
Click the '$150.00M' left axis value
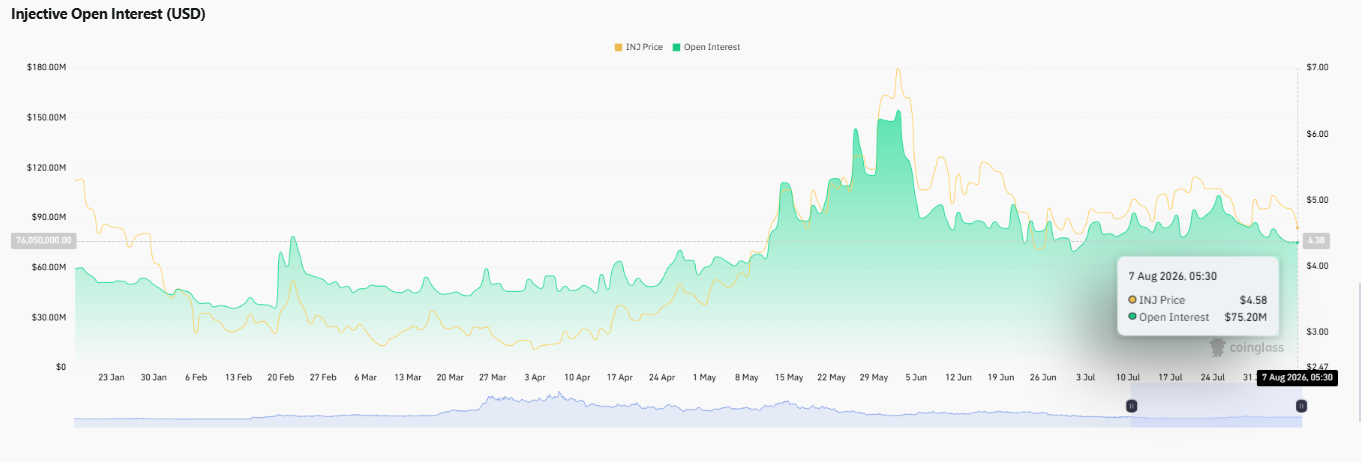(47, 117)
